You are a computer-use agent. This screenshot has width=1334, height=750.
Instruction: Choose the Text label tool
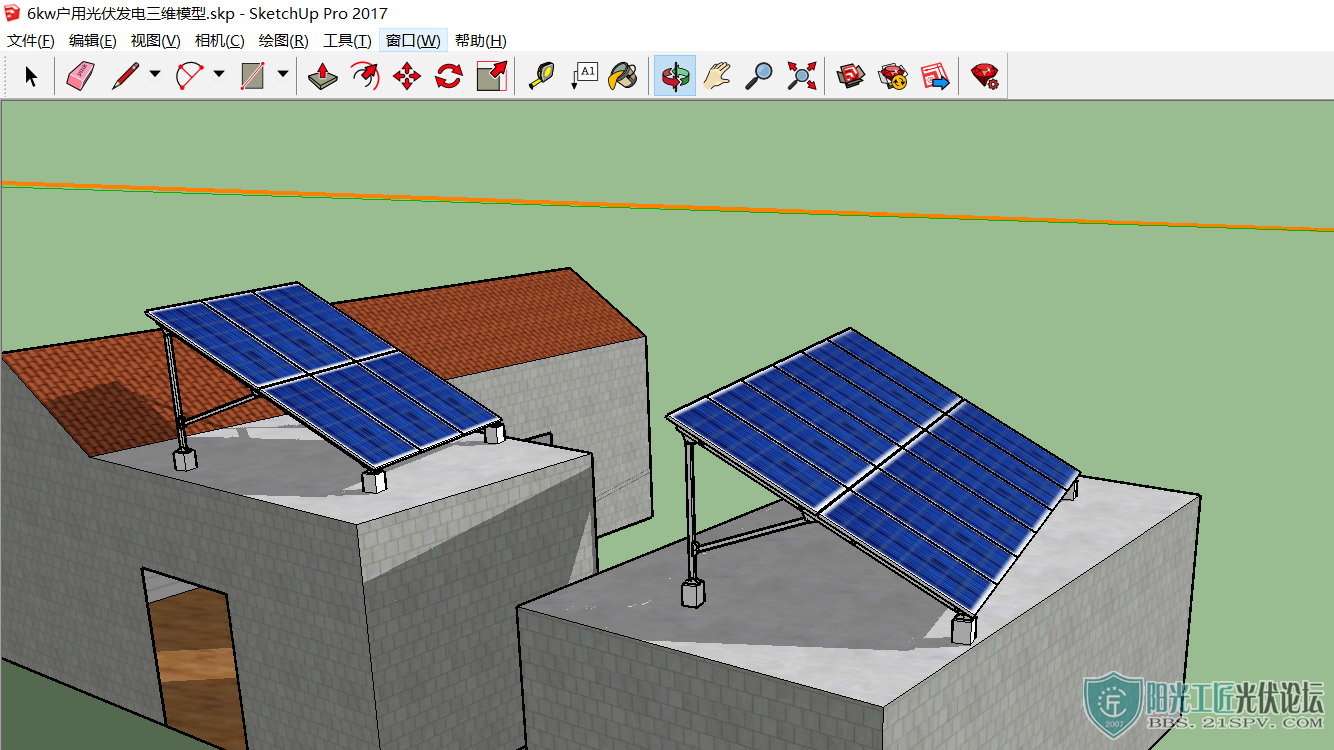tap(583, 76)
